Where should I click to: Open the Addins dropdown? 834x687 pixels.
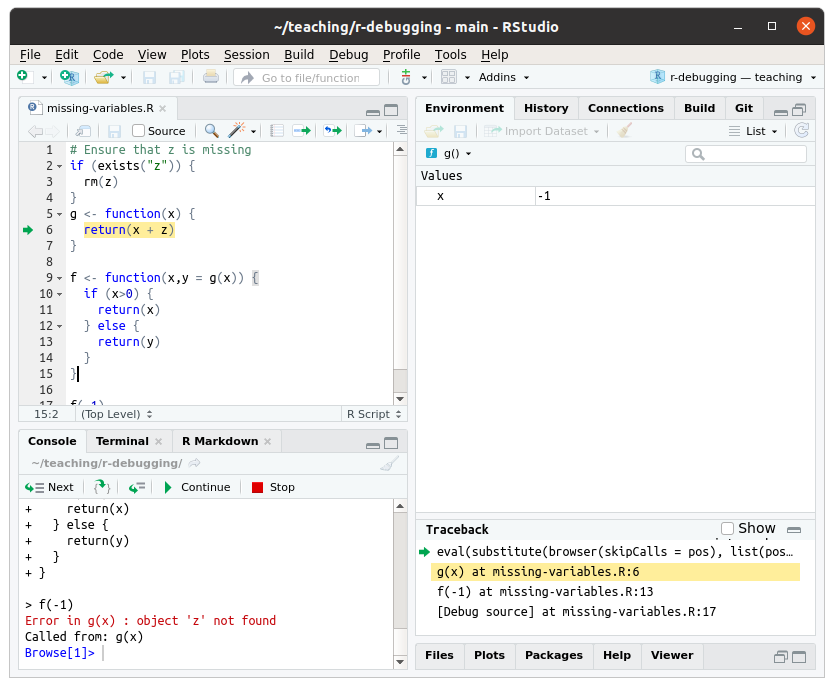pyautogui.click(x=503, y=77)
